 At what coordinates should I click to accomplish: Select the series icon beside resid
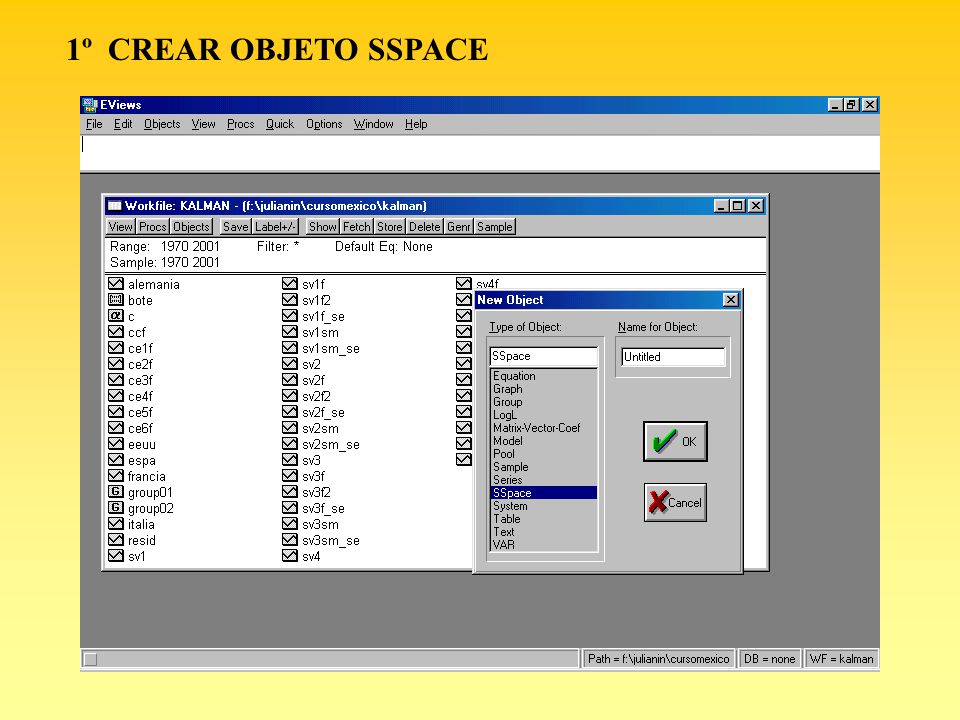coord(116,539)
